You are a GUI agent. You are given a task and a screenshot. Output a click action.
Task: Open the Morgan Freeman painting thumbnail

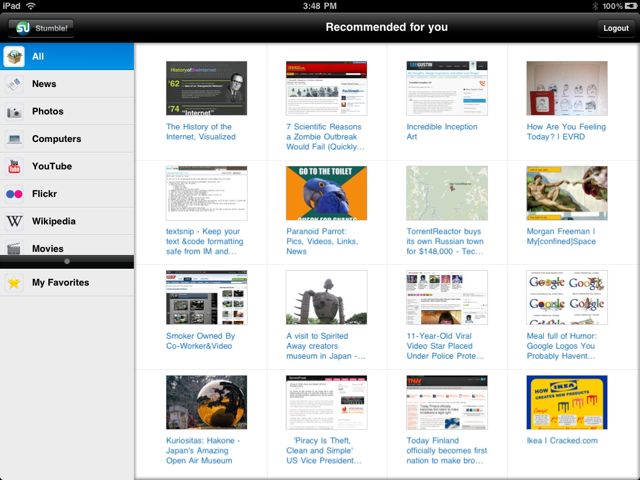[x=567, y=193]
